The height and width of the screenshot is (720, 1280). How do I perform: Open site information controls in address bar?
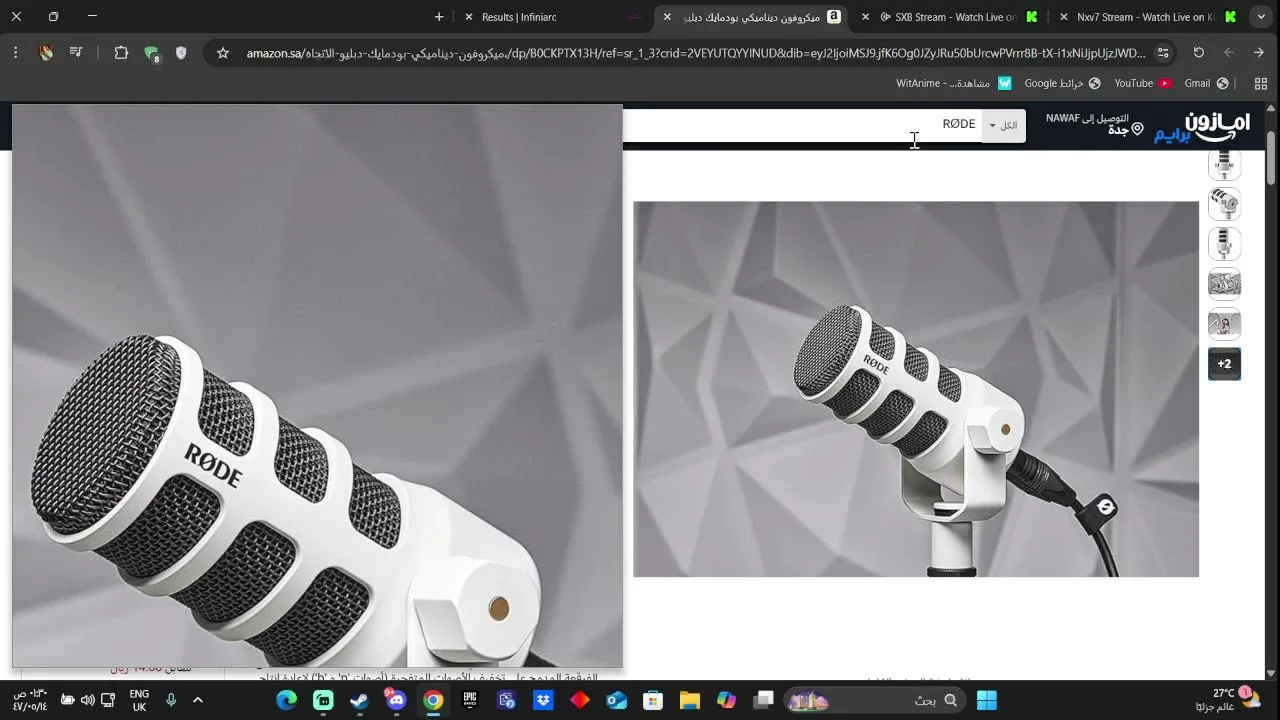pos(1162,53)
